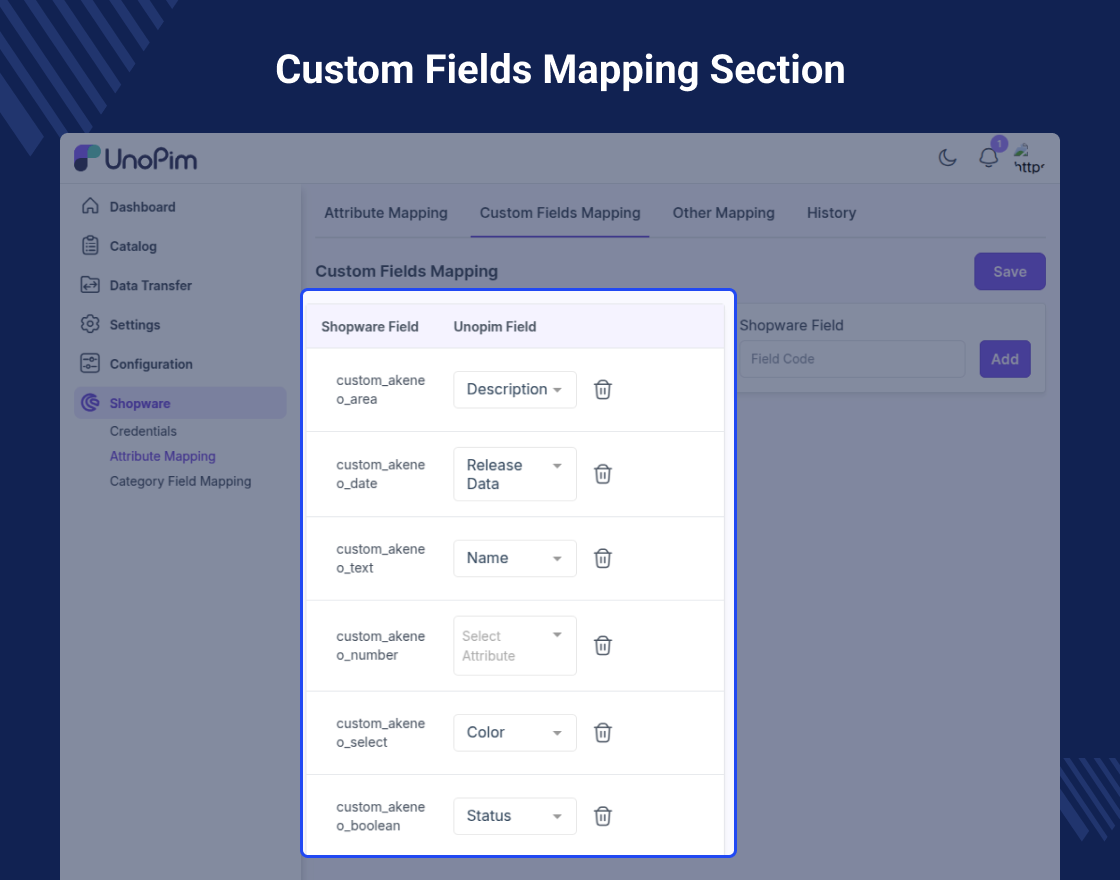Click the Save button
Screen dimensions: 1120x880
click(x=1009, y=271)
